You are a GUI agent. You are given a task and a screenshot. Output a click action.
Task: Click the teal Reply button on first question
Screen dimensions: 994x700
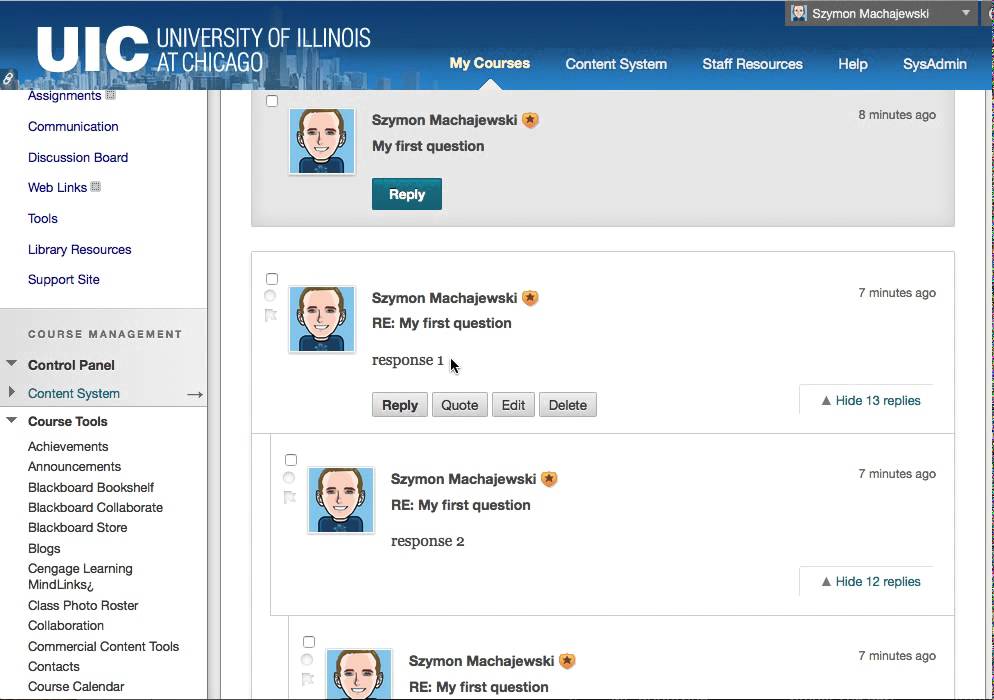(x=407, y=194)
